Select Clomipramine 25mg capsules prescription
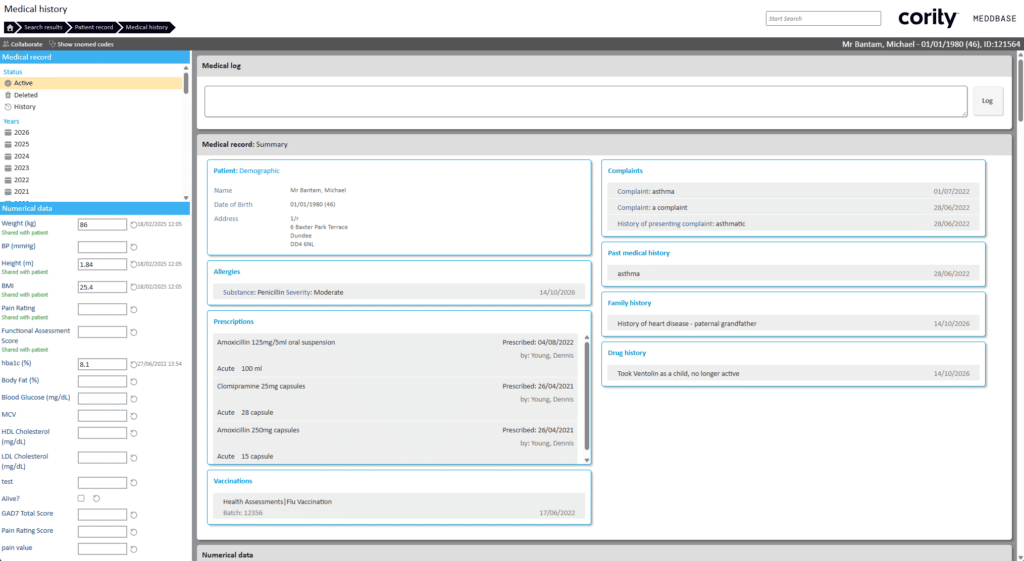The width and height of the screenshot is (1024, 561). (396, 399)
